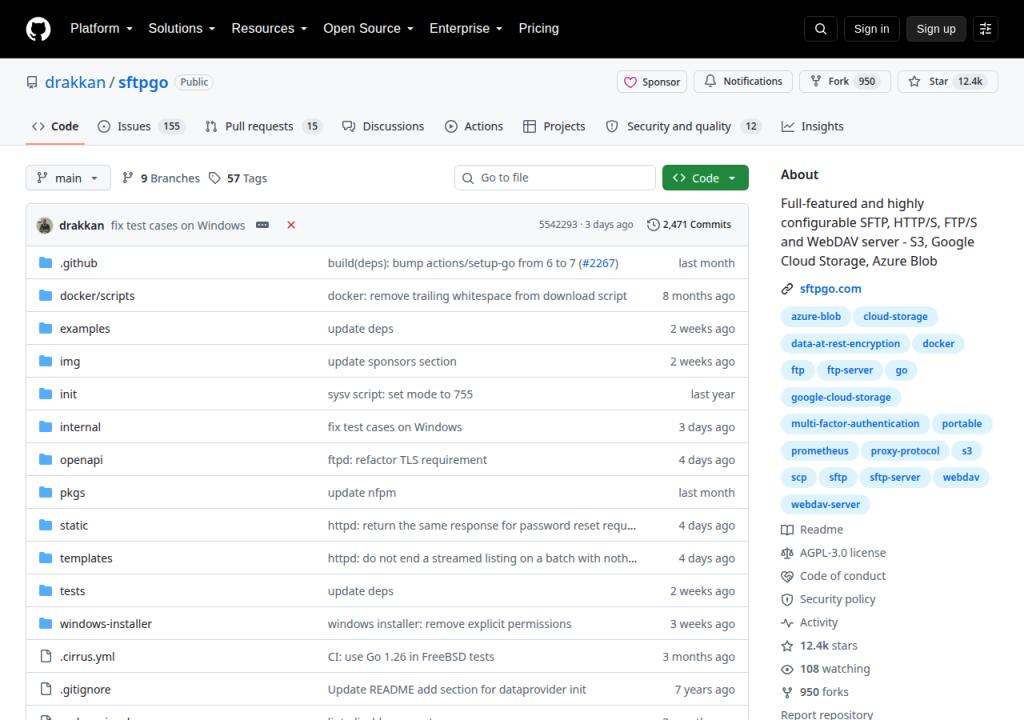Switch to the Pull requests tab
This screenshot has width=1024, height=720.
(263, 126)
